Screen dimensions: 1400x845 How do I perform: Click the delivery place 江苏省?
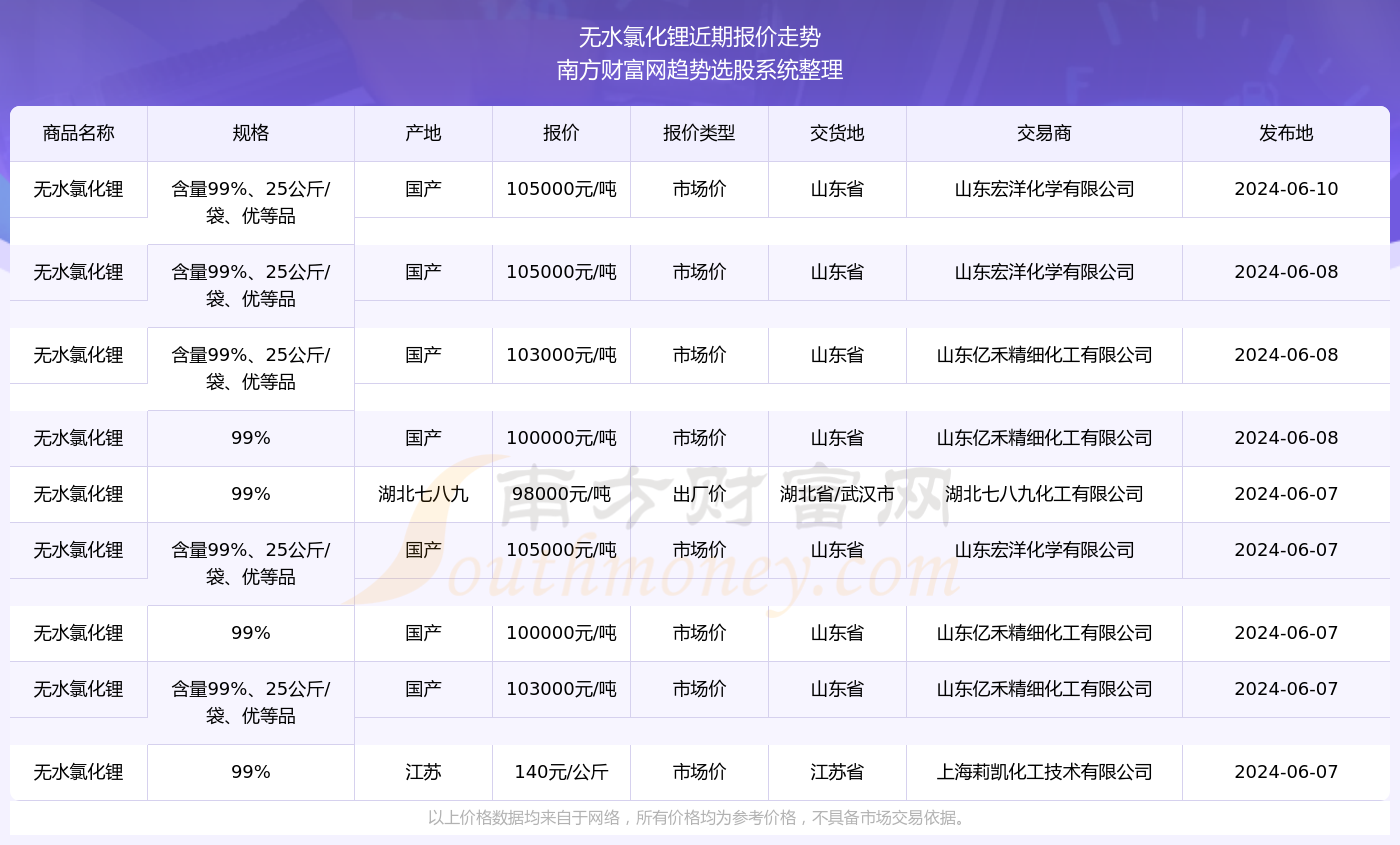pos(837,772)
